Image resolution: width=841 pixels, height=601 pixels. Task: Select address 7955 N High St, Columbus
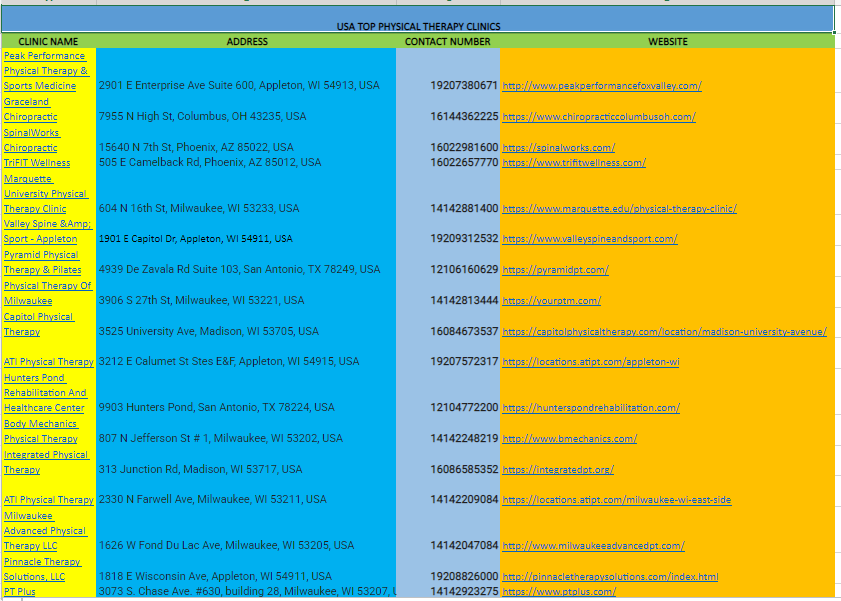202,116
